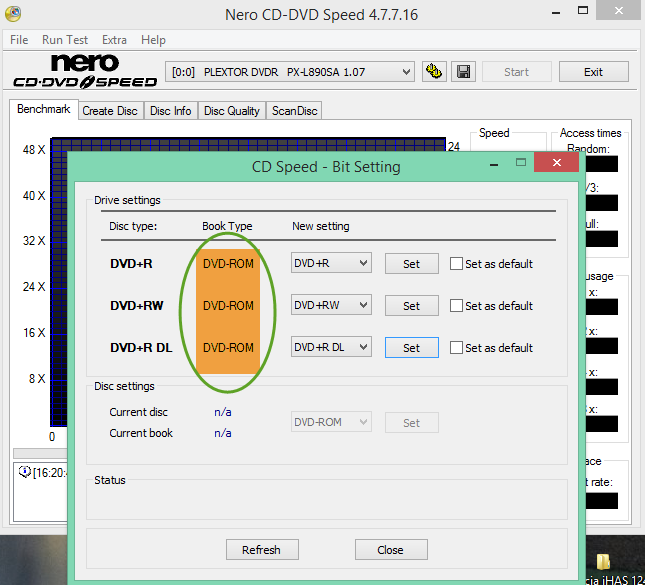Image resolution: width=645 pixels, height=585 pixels.
Task: Click the Close button in dialog
Action: pos(391,550)
